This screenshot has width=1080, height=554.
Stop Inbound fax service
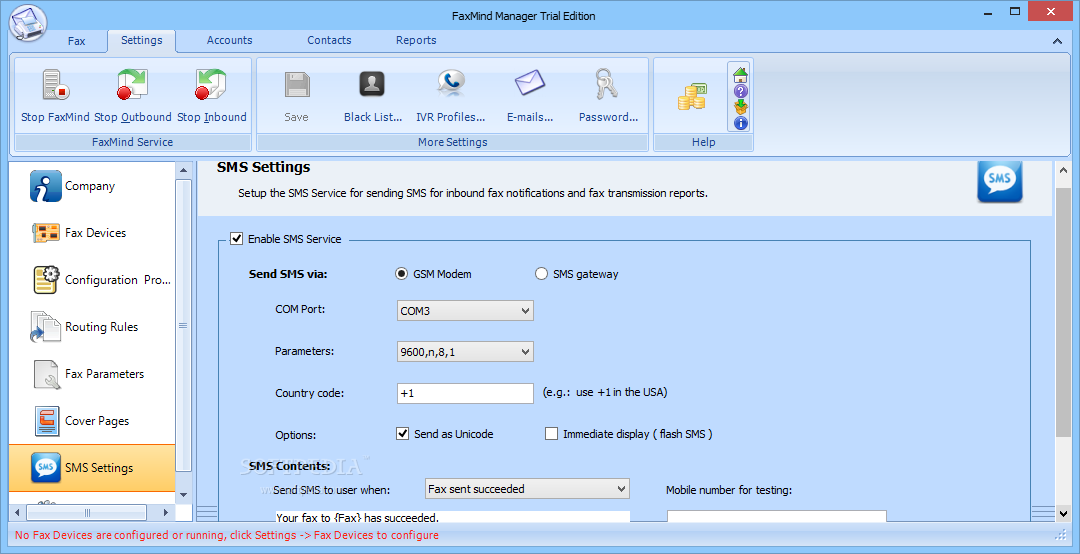(x=211, y=96)
